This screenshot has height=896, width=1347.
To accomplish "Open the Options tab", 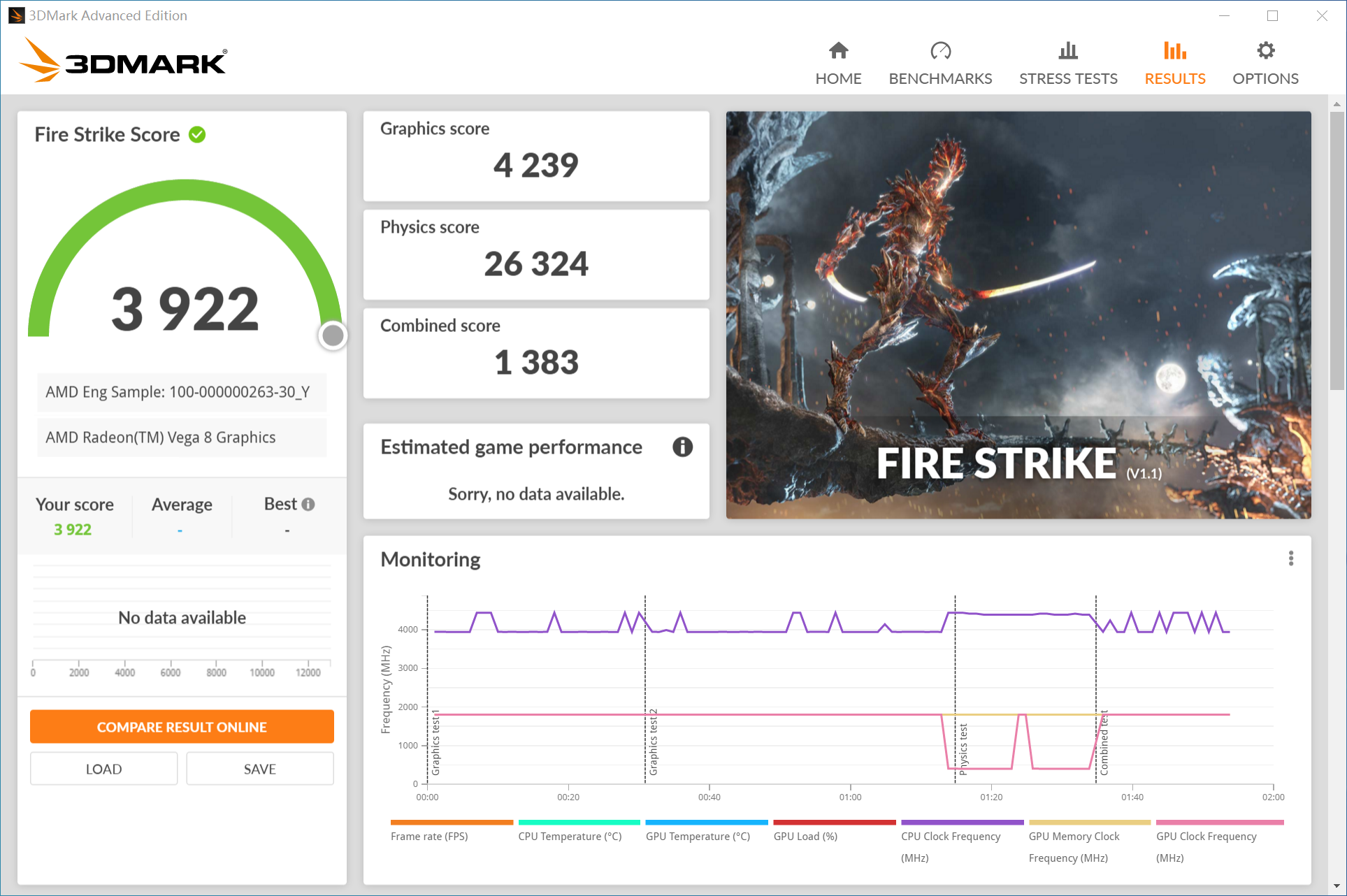I will coord(1265,64).
